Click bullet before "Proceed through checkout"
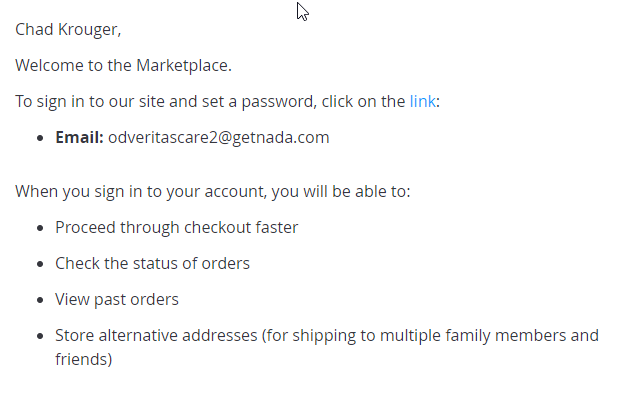Screen dimensions: 617x407 40,228
